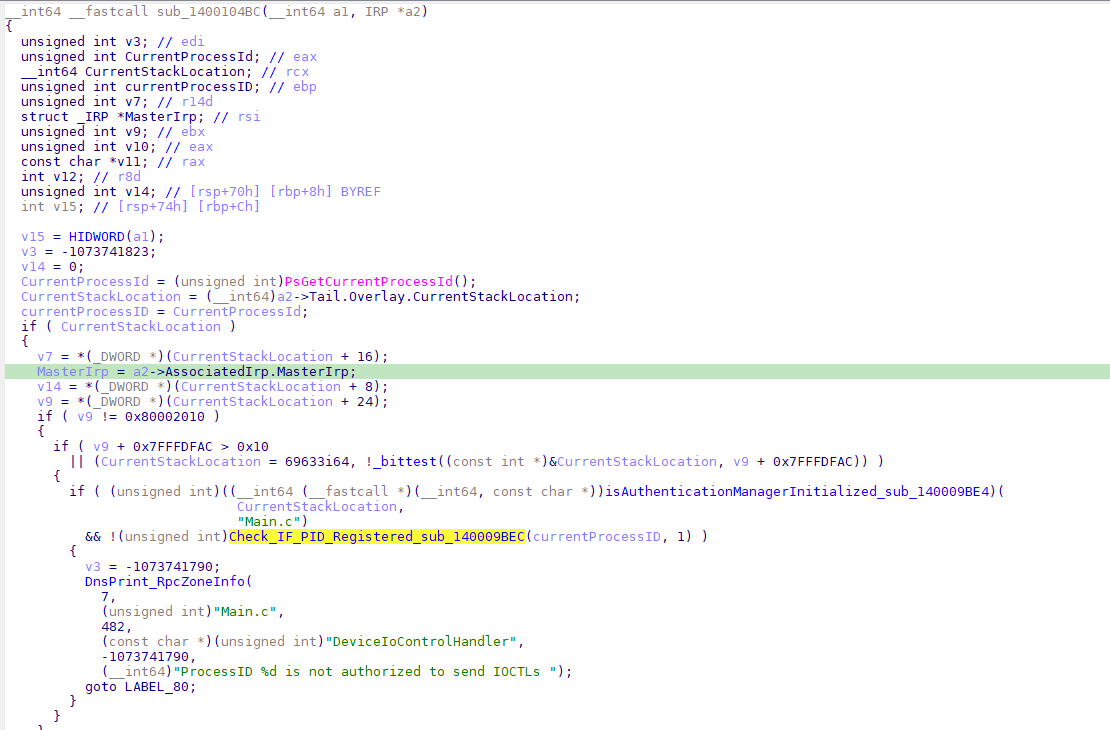Image resolution: width=1110 pixels, height=730 pixels.
Task: Select AssociatedIrp.MasterIrp on the highlighted line
Action: (x=257, y=372)
